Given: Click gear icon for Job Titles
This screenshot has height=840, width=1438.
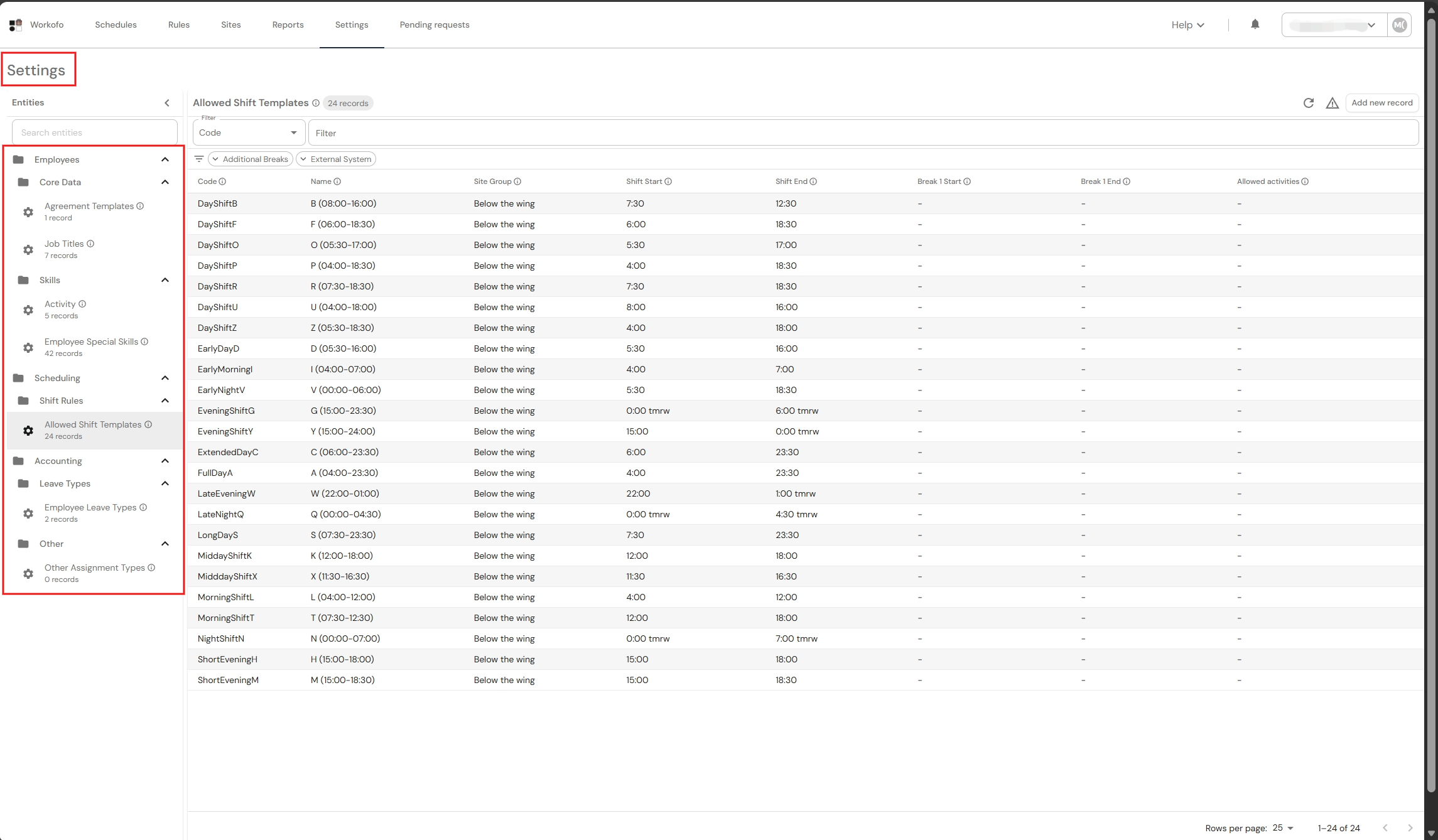Looking at the screenshot, I should [x=28, y=249].
